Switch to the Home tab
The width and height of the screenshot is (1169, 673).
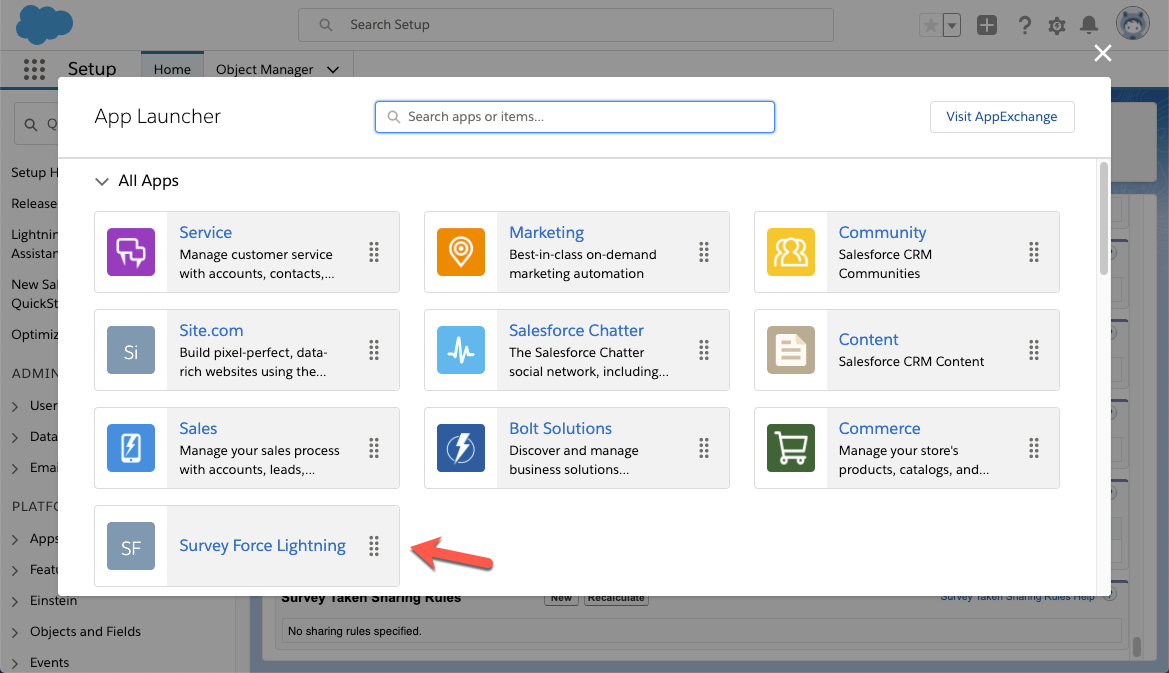(172, 69)
